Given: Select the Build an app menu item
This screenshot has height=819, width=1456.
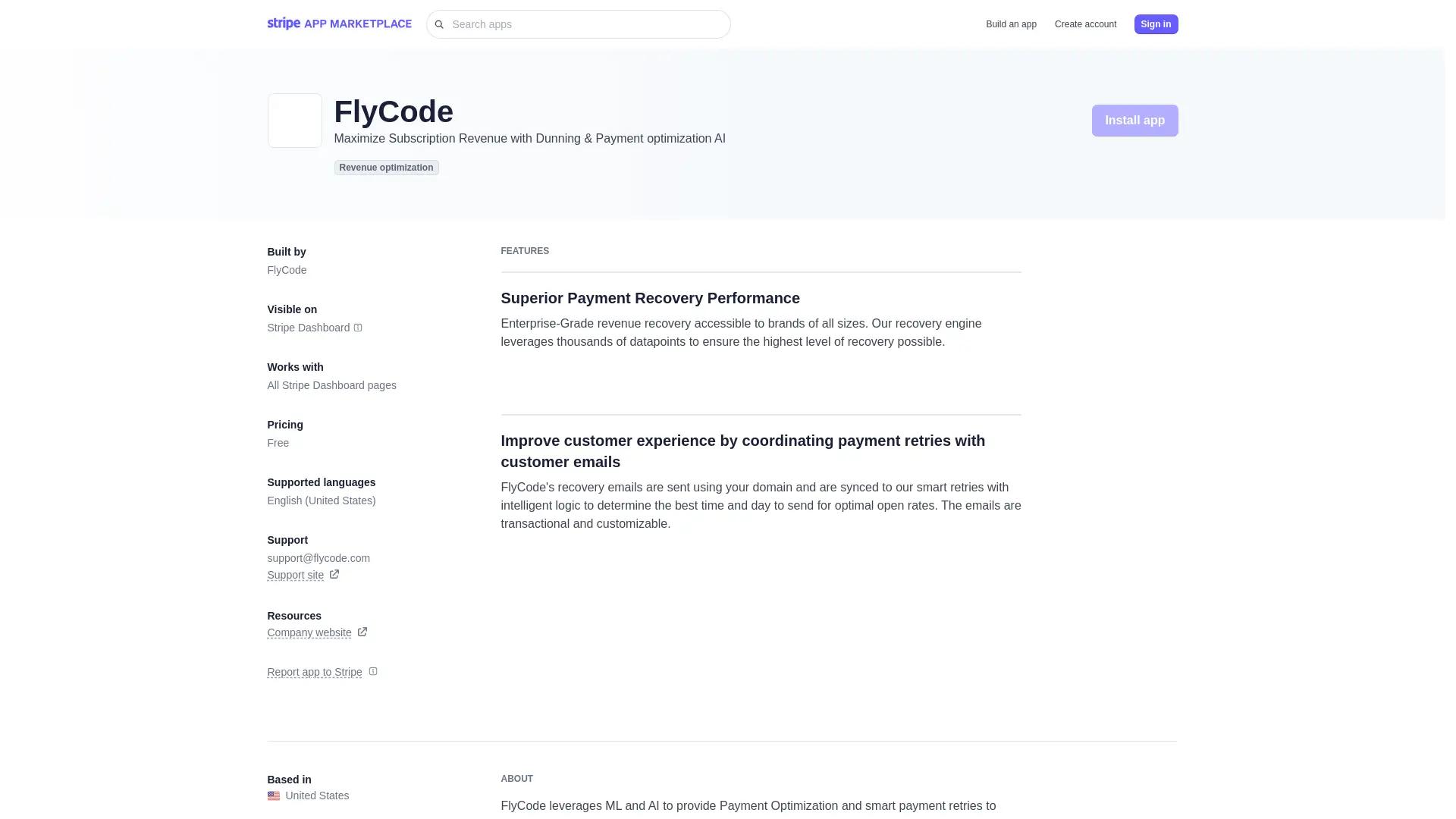Looking at the screenshot, I should [1011, 24].
